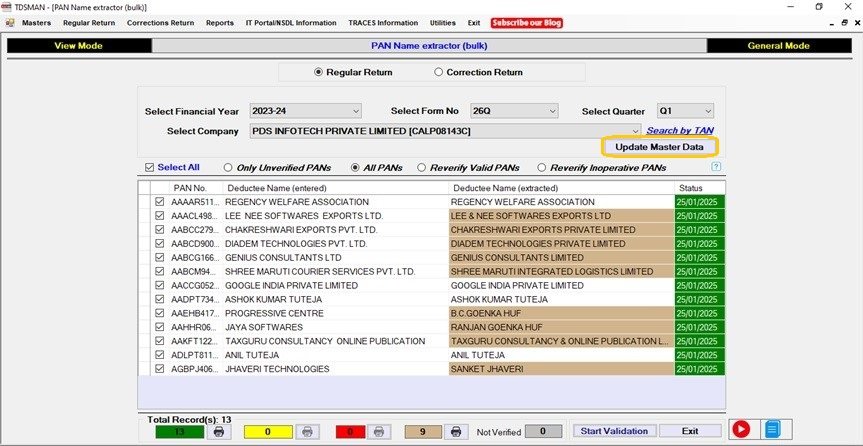Image resolution: width=863 pixels, height=446 pixels.
Task: Click the green count's print icon
Action: 219,432
